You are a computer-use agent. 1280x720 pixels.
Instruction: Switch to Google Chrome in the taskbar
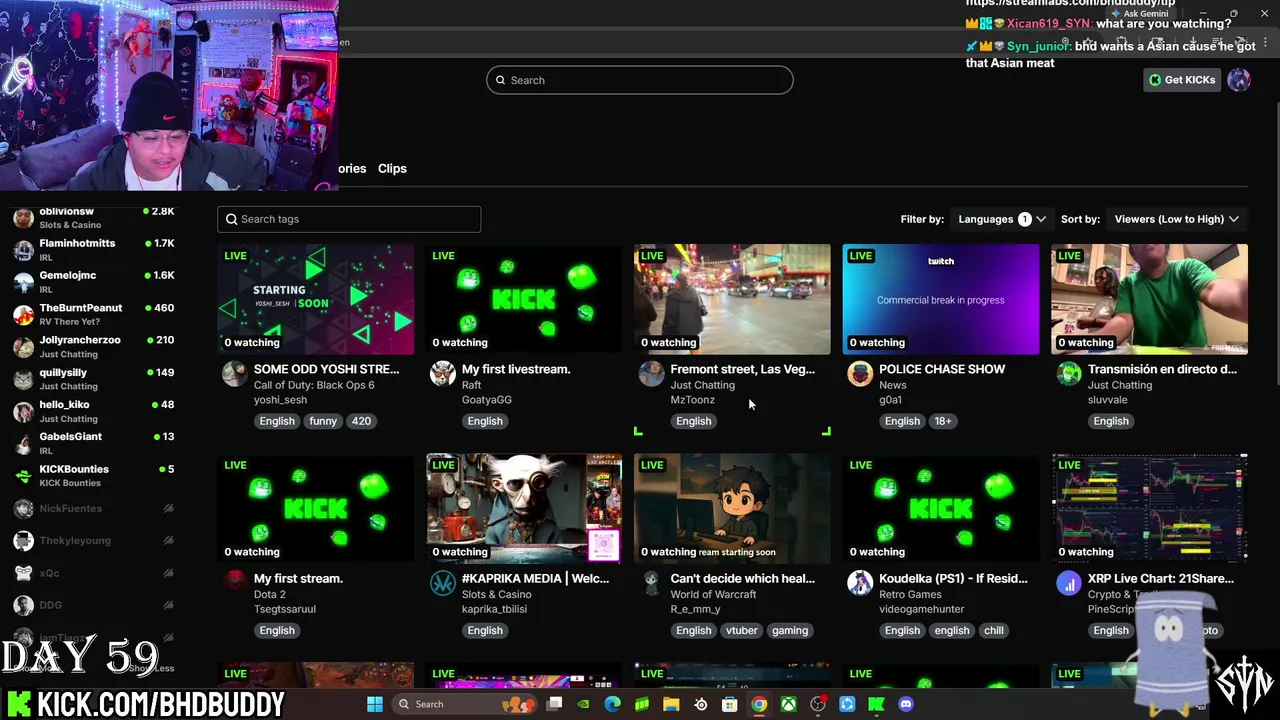759,704
